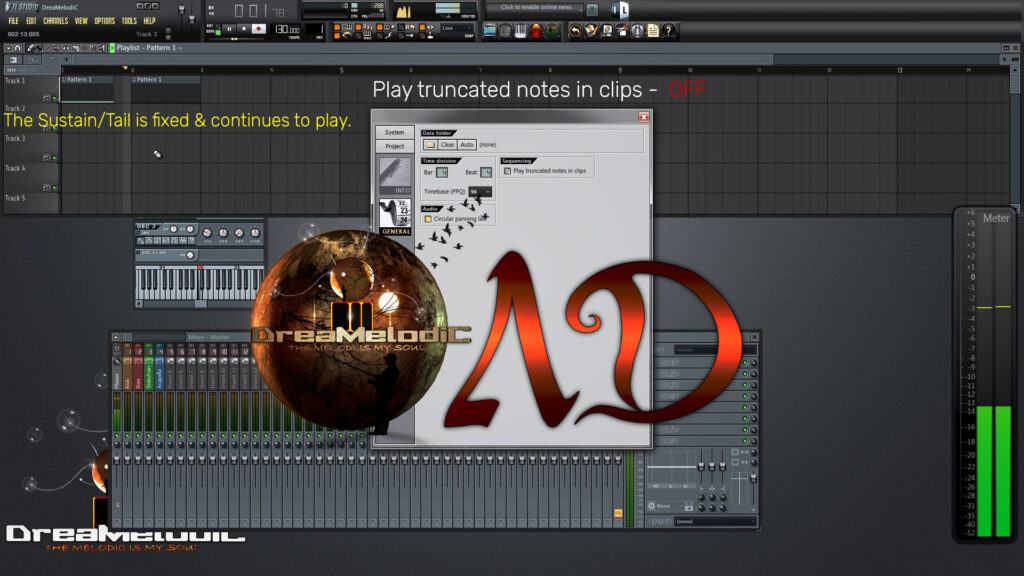The image size is (1024, 576).
Task: Click the Image-Line logo icon
Action: [x=620, y=9]
